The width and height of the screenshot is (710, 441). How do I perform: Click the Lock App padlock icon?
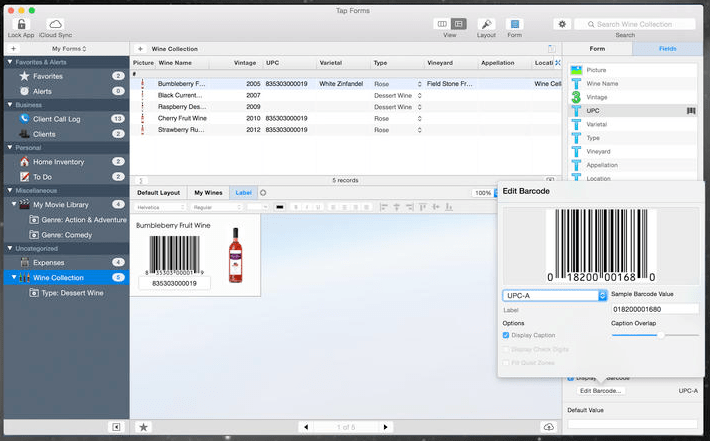(21, 24)
